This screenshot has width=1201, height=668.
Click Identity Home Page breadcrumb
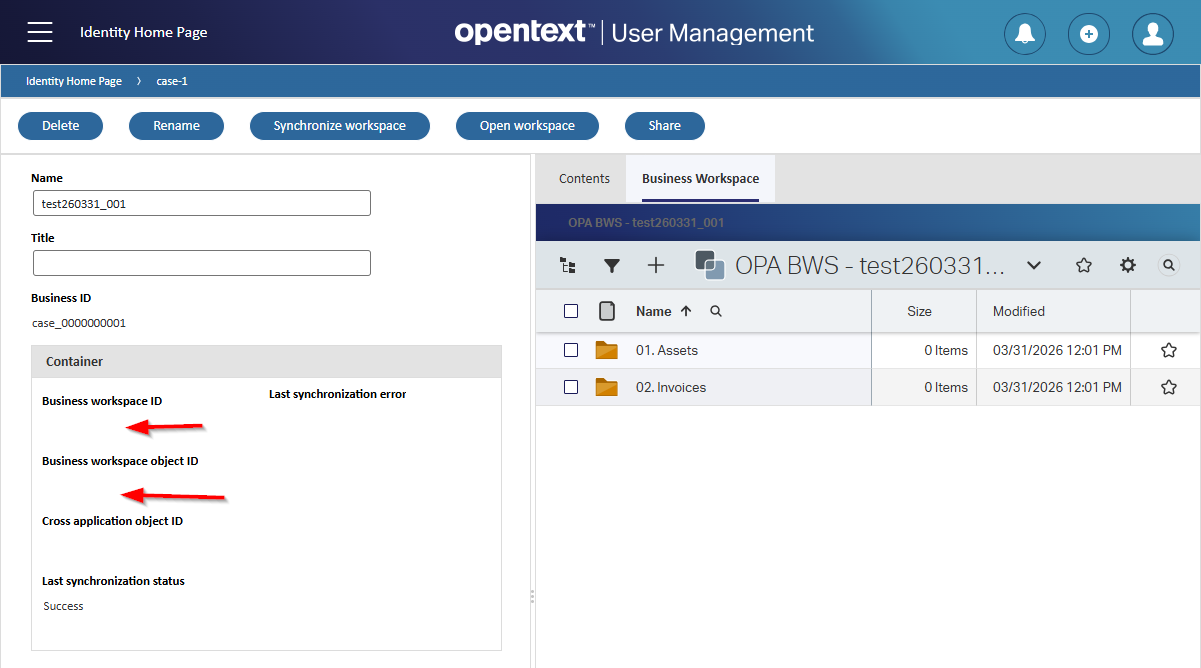(x=74, y=81)
